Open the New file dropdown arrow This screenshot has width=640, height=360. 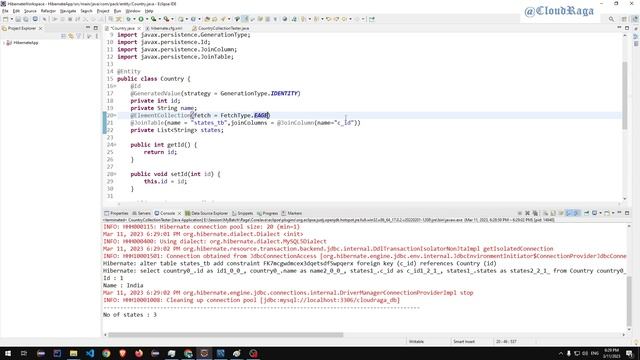[11, 19]
